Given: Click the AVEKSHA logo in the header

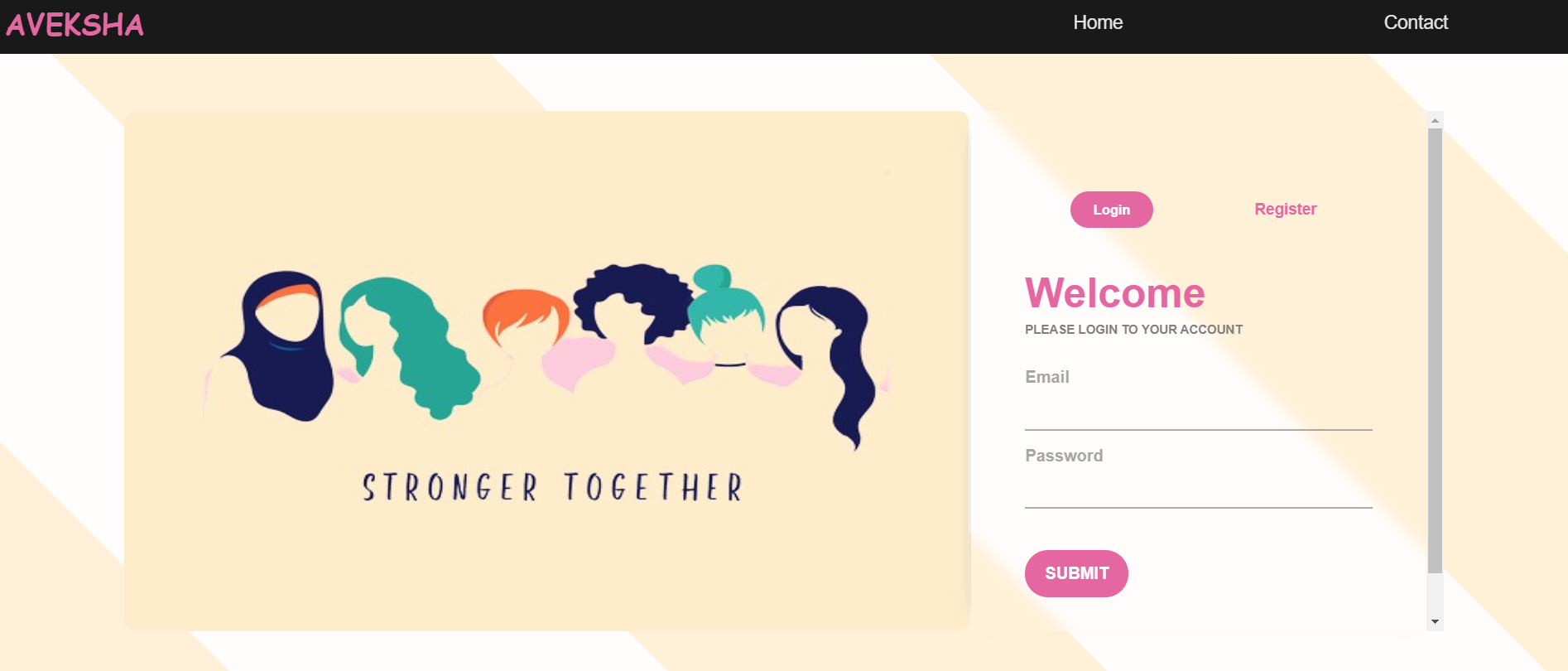Looking at the screenshot, I should (x=75, y=25).
